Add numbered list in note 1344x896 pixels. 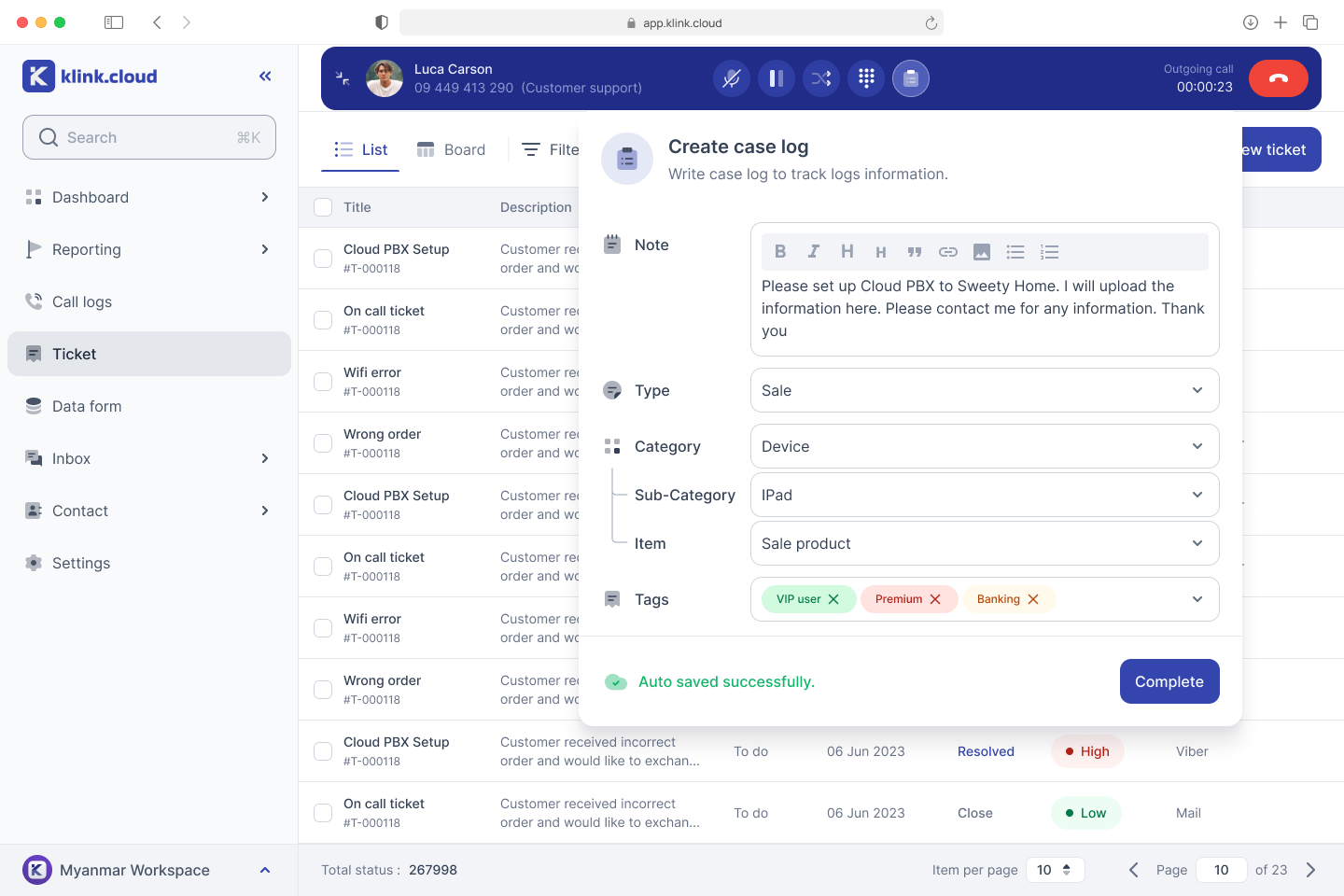(x=1049, y=252)
